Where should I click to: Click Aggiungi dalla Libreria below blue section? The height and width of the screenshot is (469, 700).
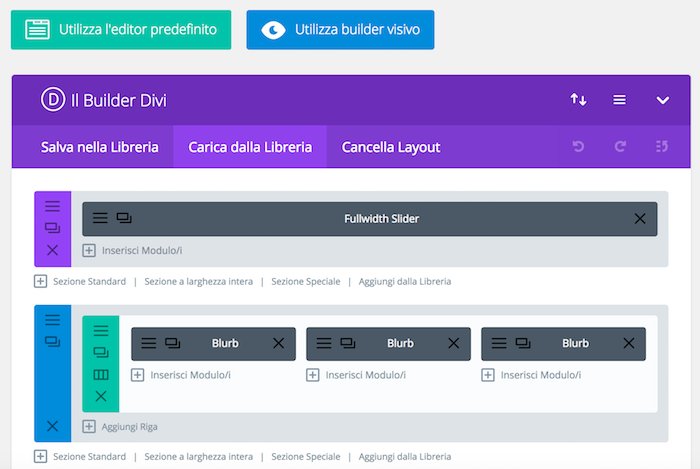point(404,457)
